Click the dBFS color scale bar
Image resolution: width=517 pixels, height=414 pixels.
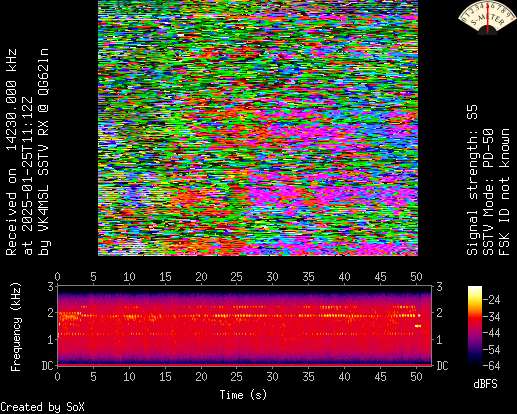point(475,326)
